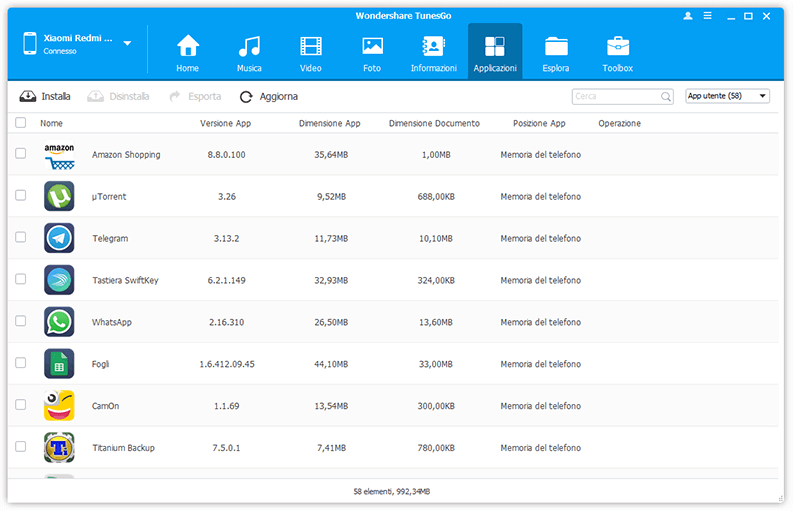Viewport: 793px width, 511px height.
Task: Click CamOn document size 300,00KB
Action: pyautogui.click(x=436, y=406)
